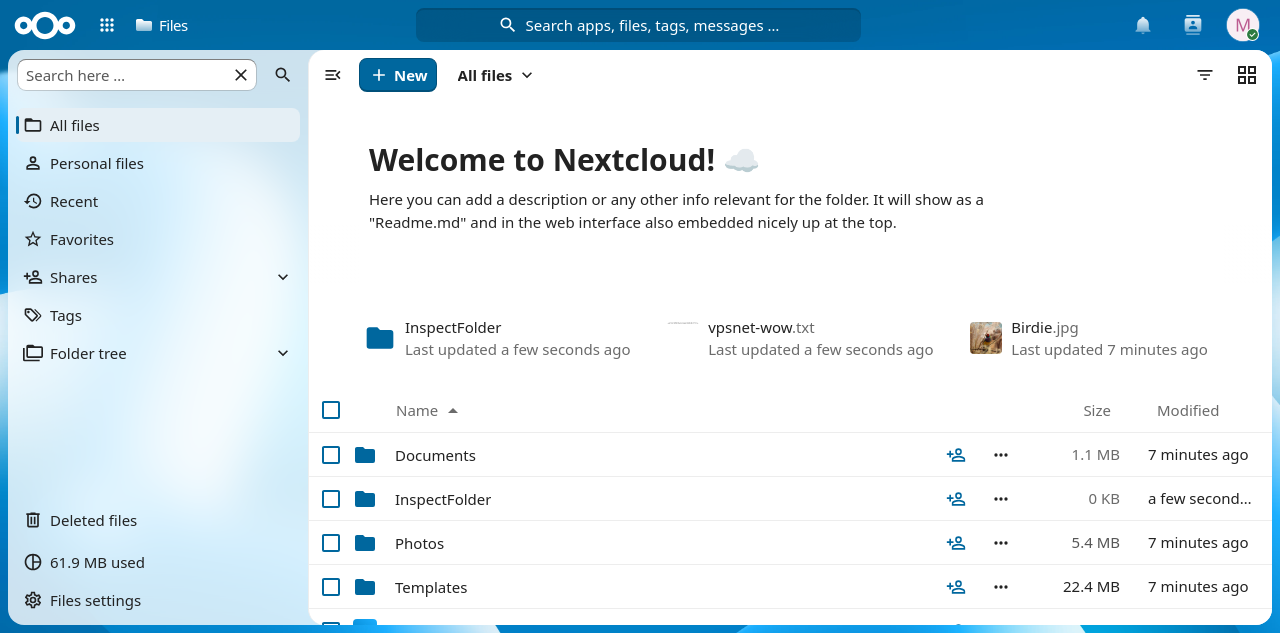Image resolution: width=1280 pixels, height=633 pixels.
Task: Open Personal files view
Action: coord(158,163)
